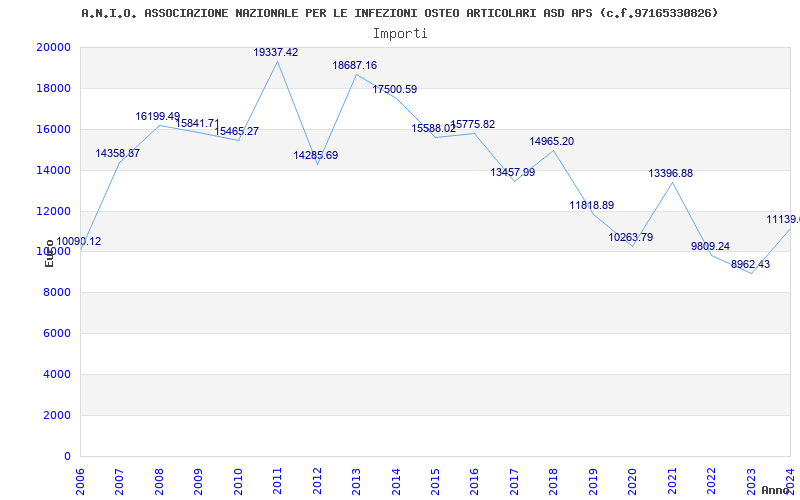Click the data label 13457.99
Viewport: 800px width, 500px height.
[513, 172]
